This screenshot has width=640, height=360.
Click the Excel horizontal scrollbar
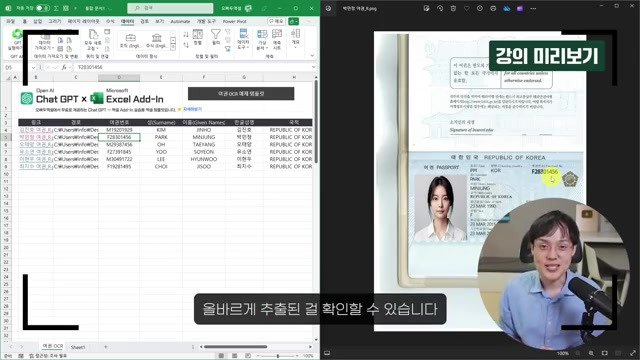coord(236,347)
